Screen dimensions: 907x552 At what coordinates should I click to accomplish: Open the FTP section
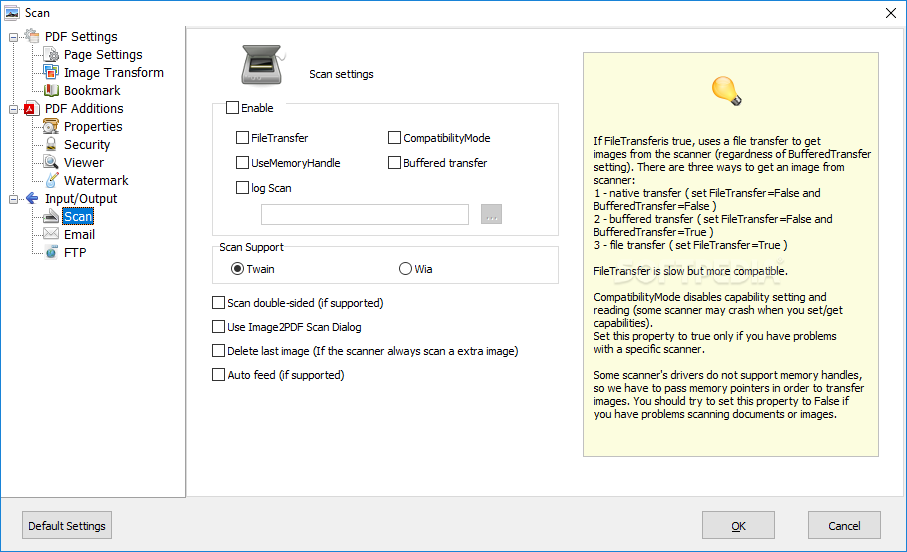(x=75, y=252)
